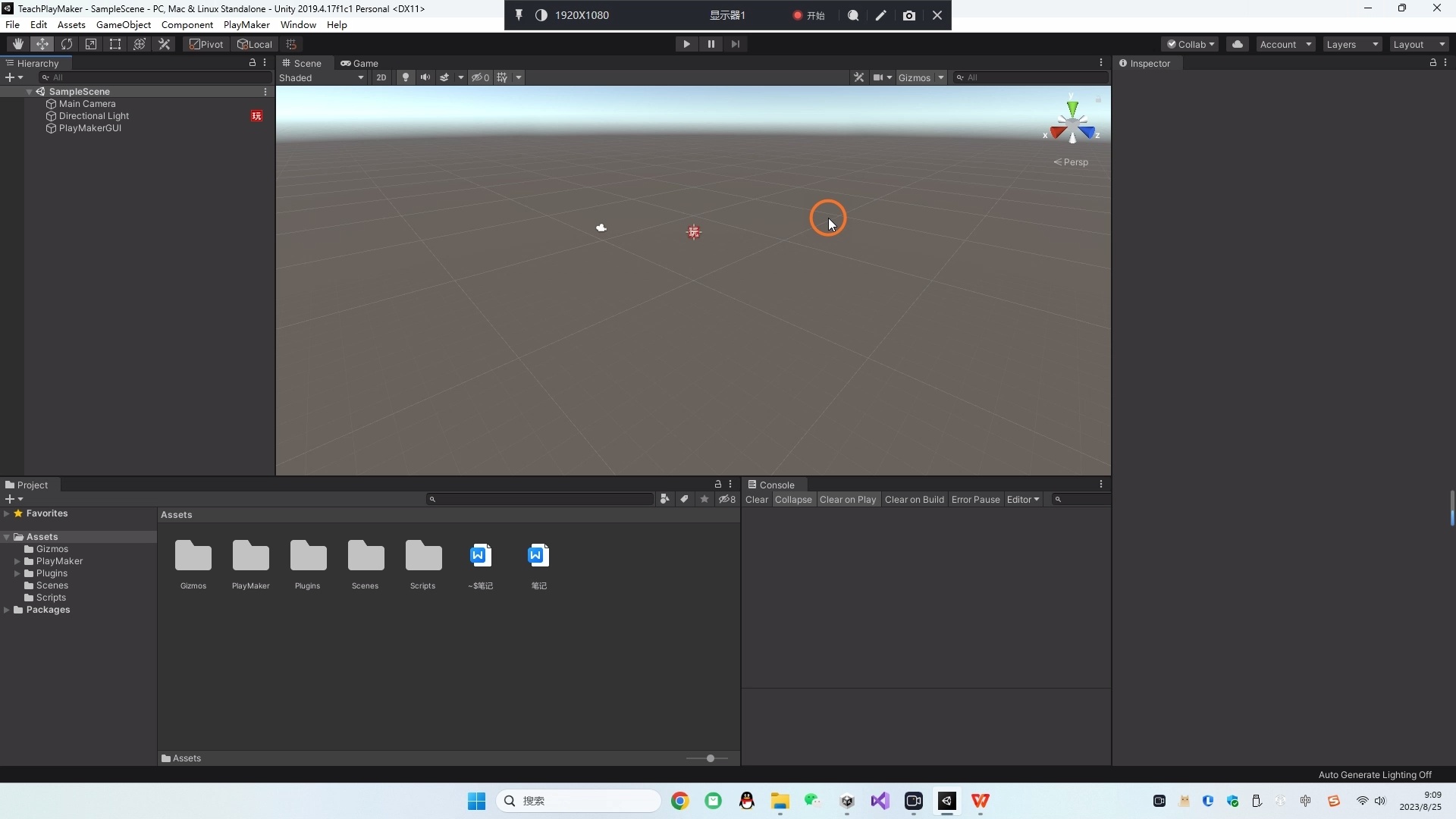The width and height of the screenshot is (1456, 819).
Task: Select the Hand pan tool
Action: pyautogui.click(x=17, y=43)
